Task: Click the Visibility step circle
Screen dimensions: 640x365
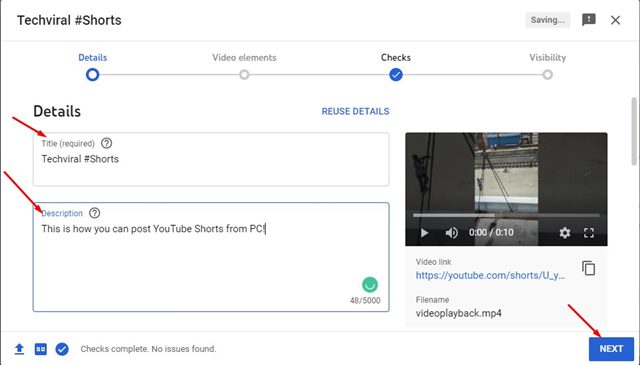Action: coord(548,75)
